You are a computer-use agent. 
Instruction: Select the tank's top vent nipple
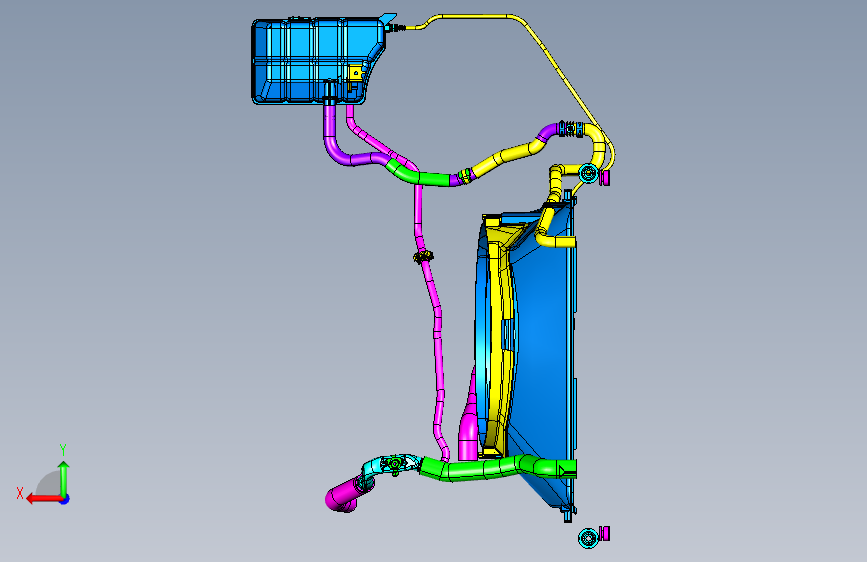click(396, 27)
